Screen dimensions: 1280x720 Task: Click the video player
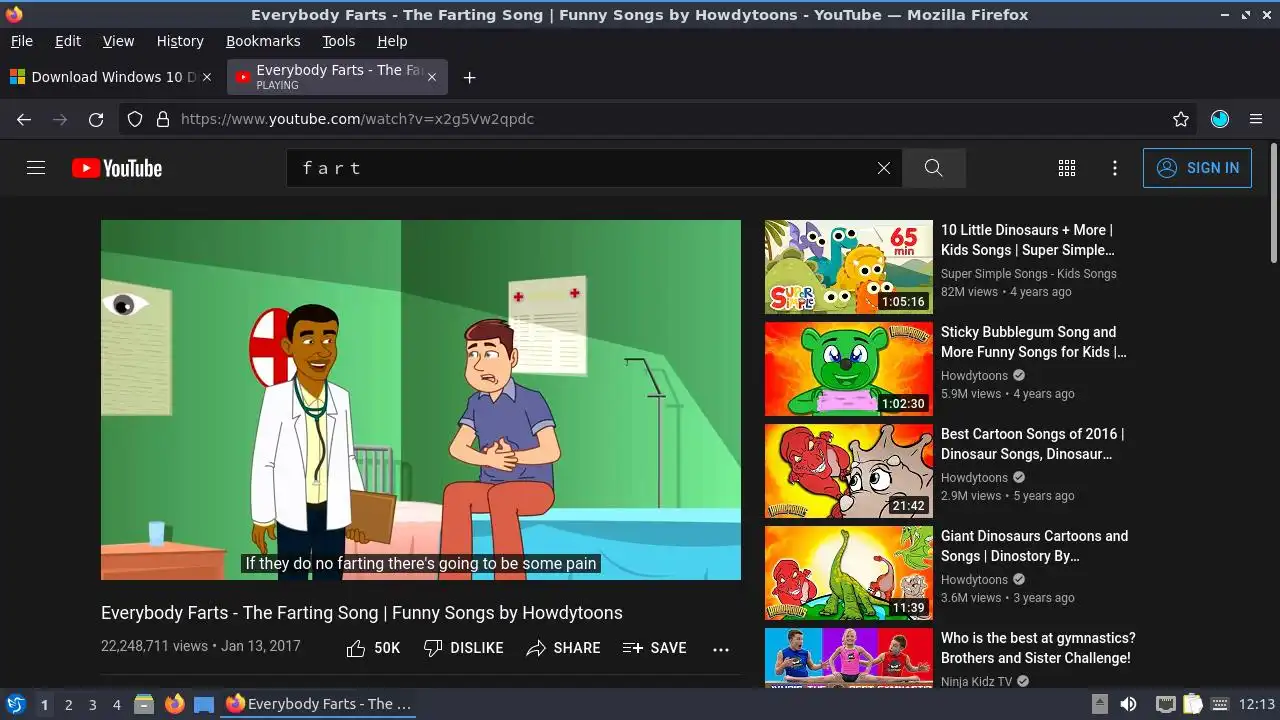point(421,400)
